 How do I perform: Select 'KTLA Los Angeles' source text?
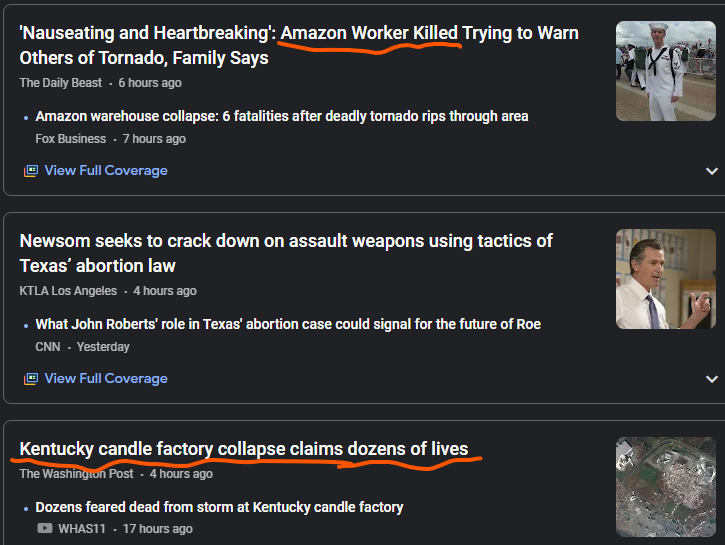(x=68, y=291)
